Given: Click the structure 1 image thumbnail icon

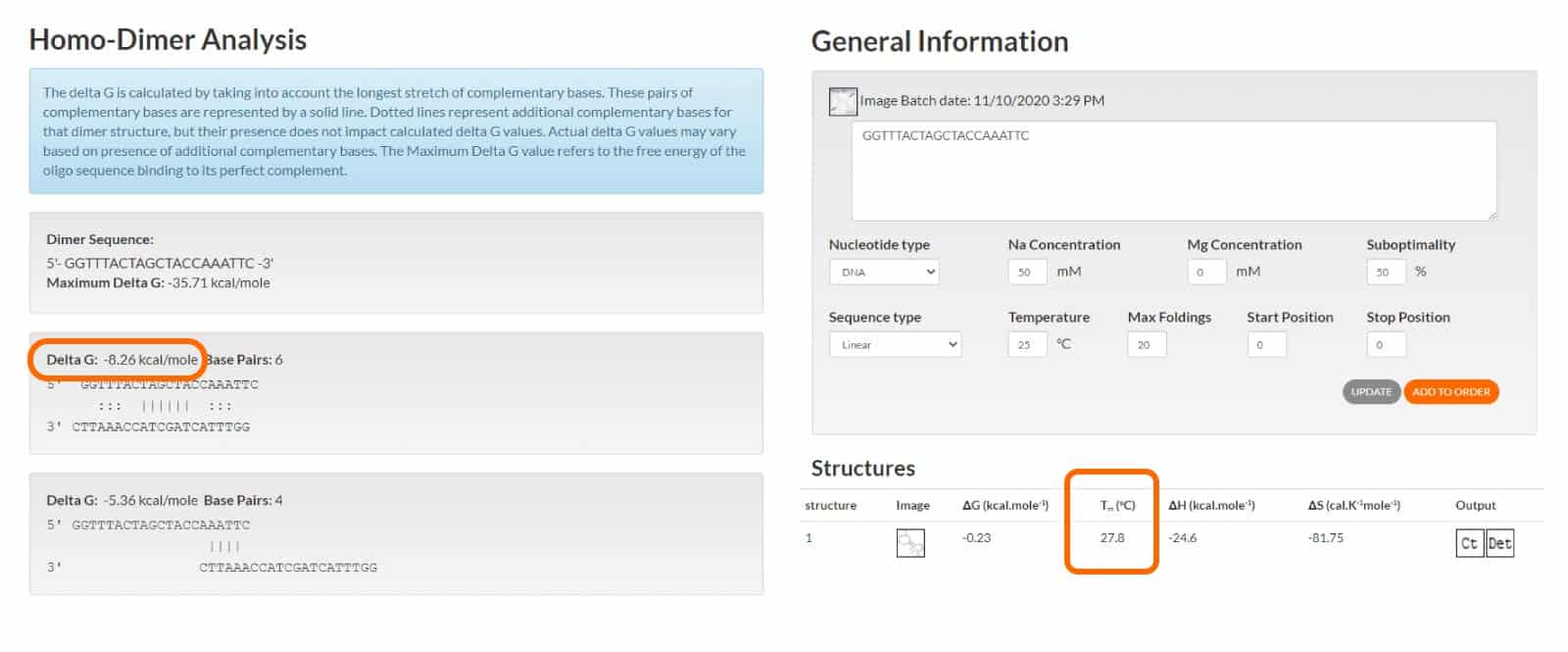Looking at the screenshot, I should [x=909, y=543].
